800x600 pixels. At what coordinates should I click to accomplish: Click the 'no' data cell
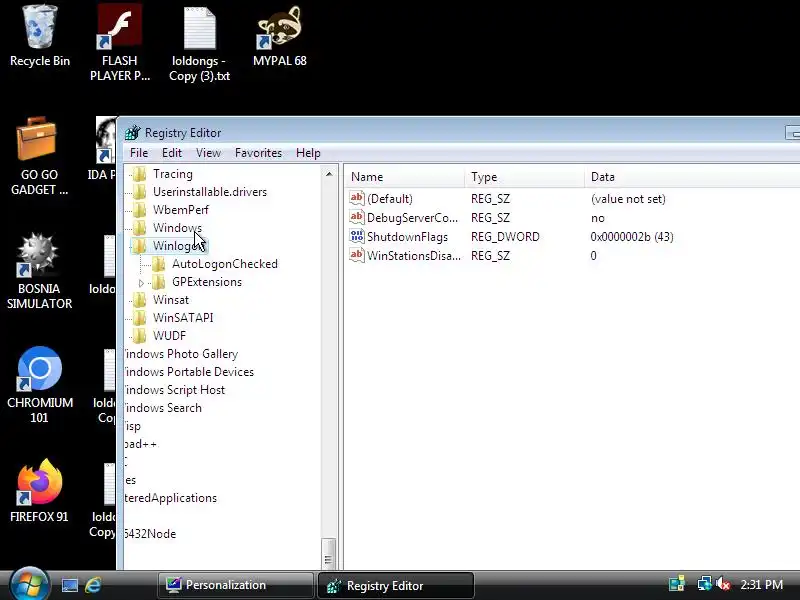pyautogui.click(x=597, y=218)
